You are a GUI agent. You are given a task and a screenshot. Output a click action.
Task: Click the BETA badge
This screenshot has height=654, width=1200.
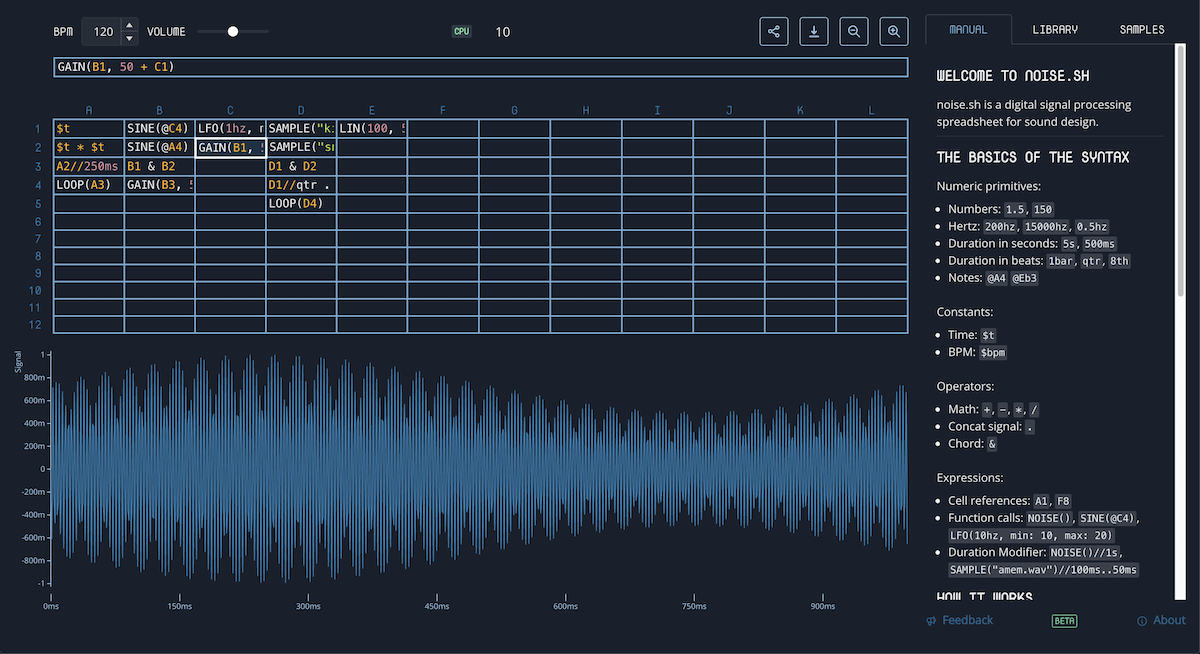1064,620
